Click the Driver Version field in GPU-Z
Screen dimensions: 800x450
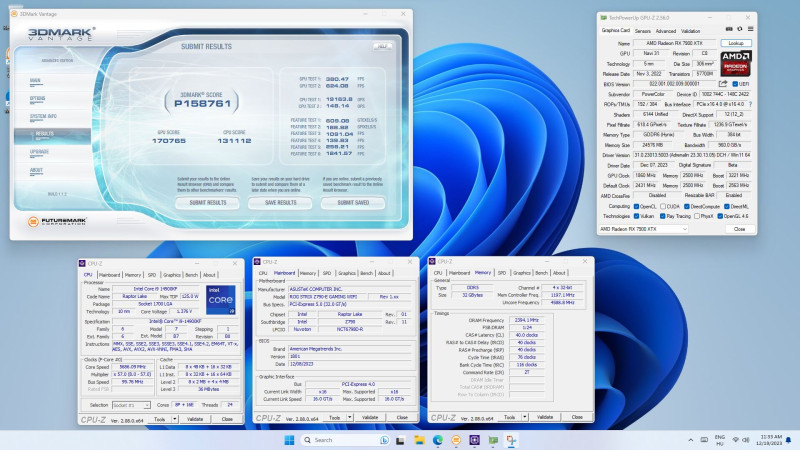tap(692, 155)
